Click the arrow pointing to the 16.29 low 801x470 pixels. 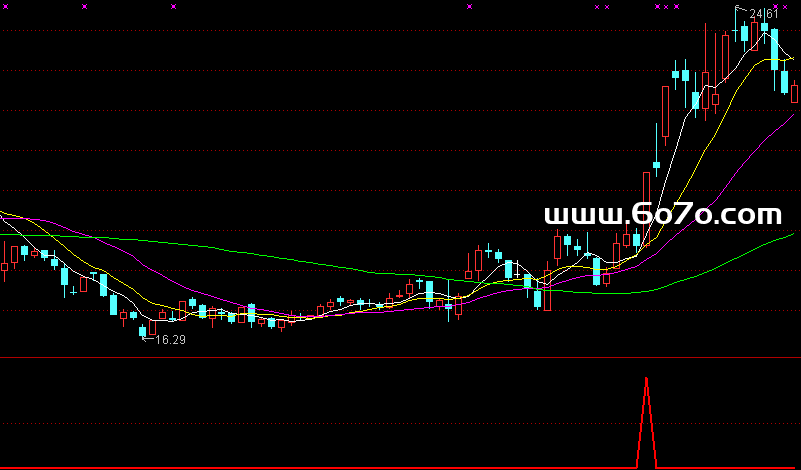click(145, 340)
